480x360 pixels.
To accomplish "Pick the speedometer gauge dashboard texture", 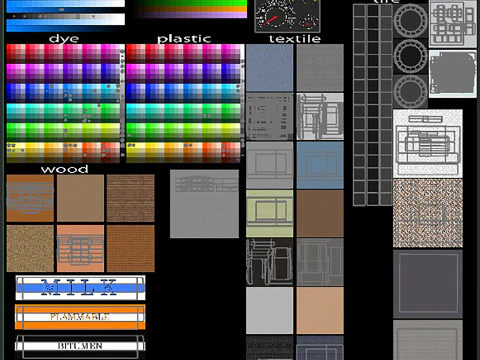I will [287, 16].
